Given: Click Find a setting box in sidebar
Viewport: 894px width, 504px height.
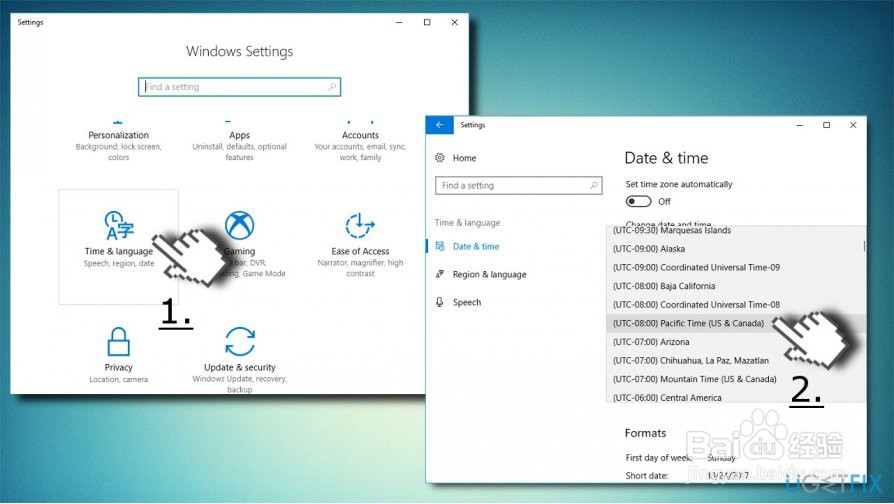Looking at the screenshot, I should pos(519,185).
